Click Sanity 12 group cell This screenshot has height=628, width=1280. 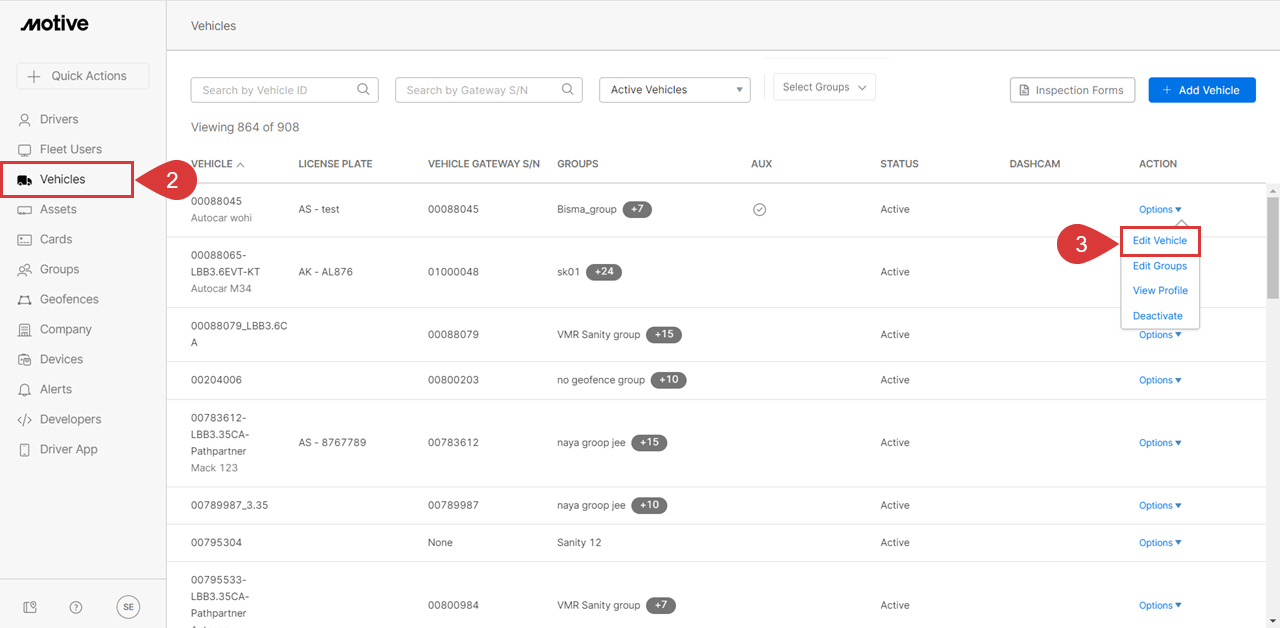pyautogui.click(x=579, y=543)
